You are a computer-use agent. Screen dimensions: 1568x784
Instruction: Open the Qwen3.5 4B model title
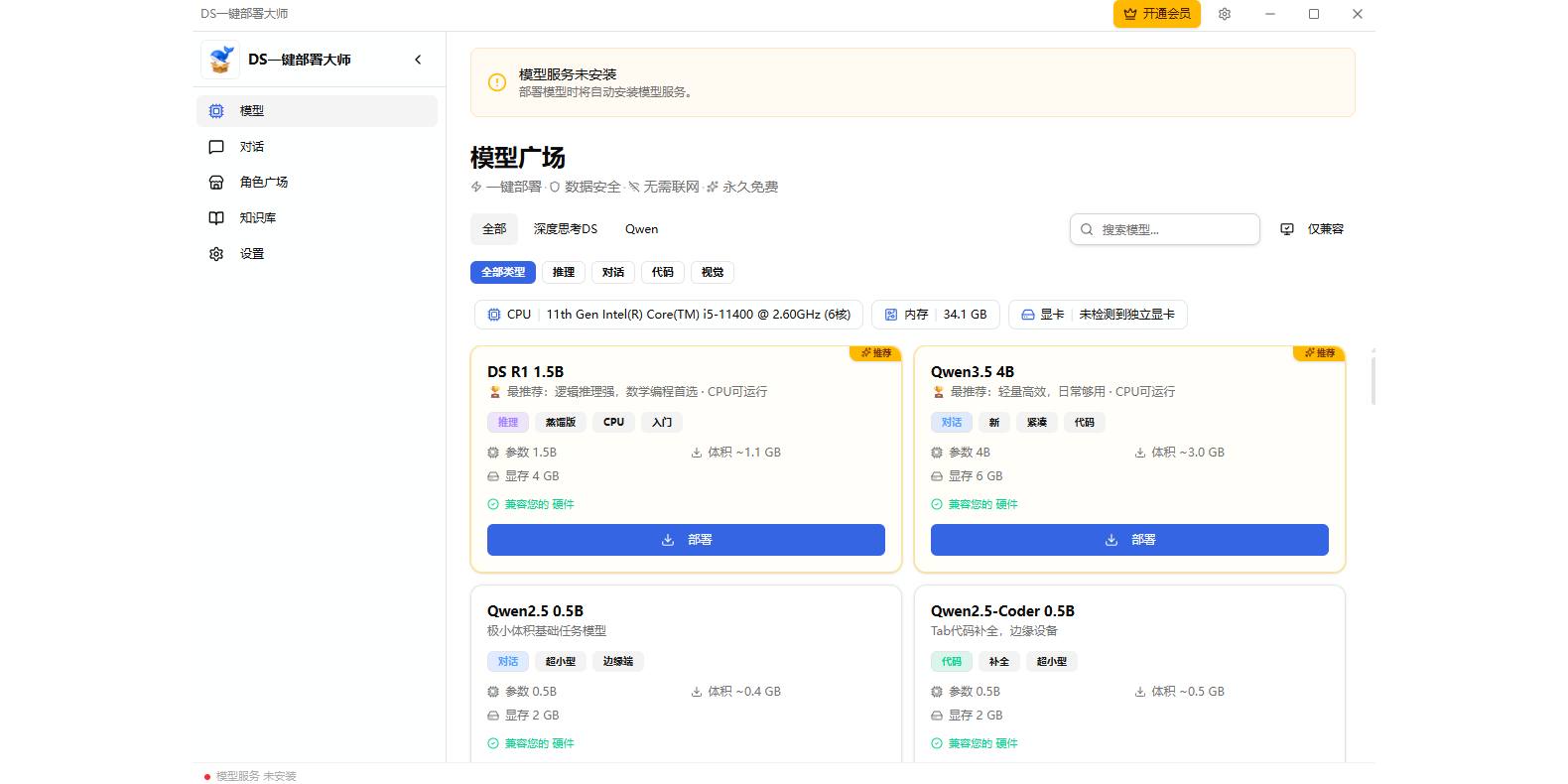tap(973, 372)
